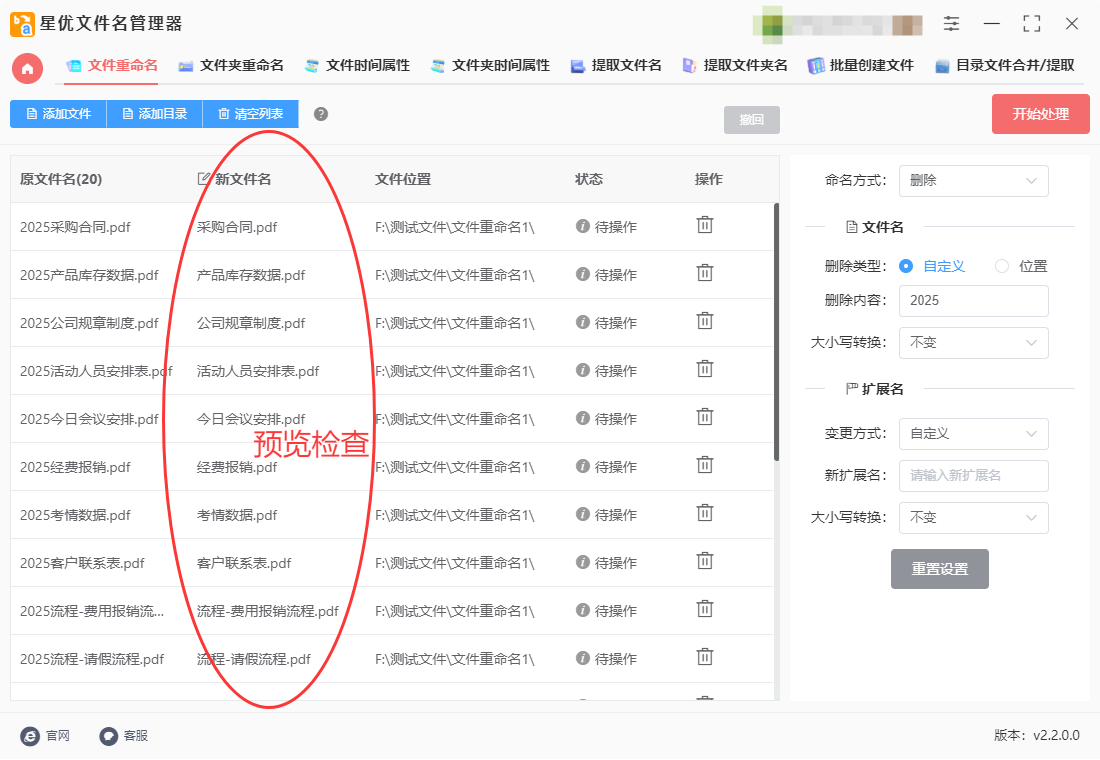Select the new name 产品库存数据.pdf
This screenshot has height=760, width=1100.
[250, 275]
